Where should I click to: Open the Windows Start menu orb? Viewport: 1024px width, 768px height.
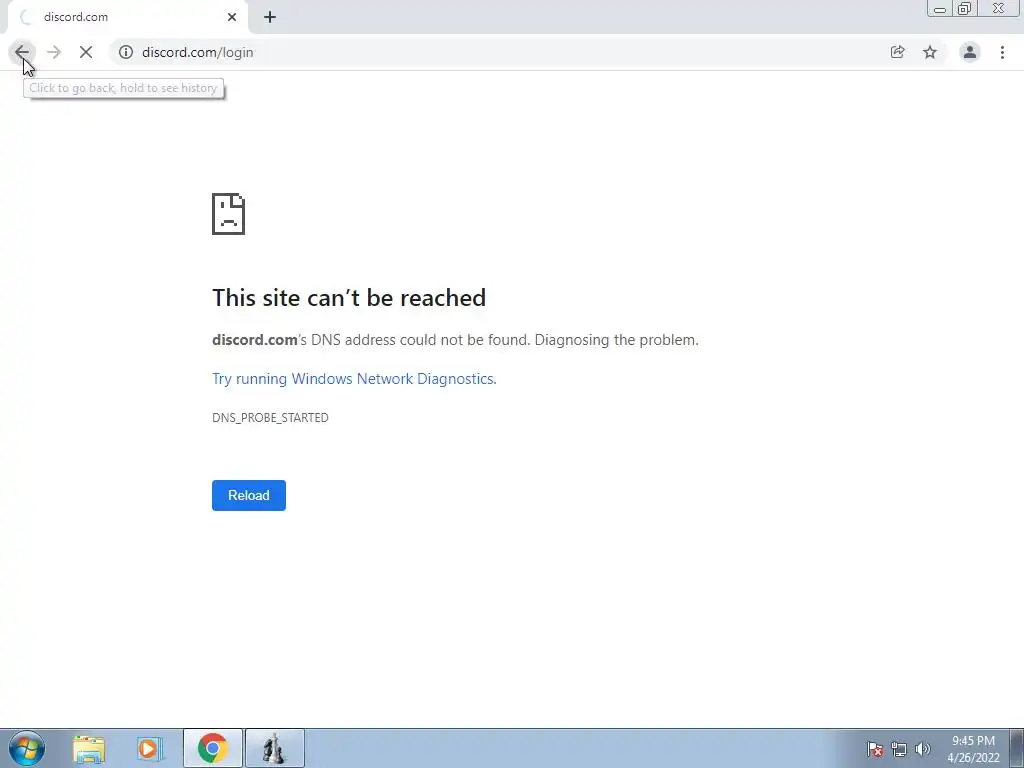[27, 748]
